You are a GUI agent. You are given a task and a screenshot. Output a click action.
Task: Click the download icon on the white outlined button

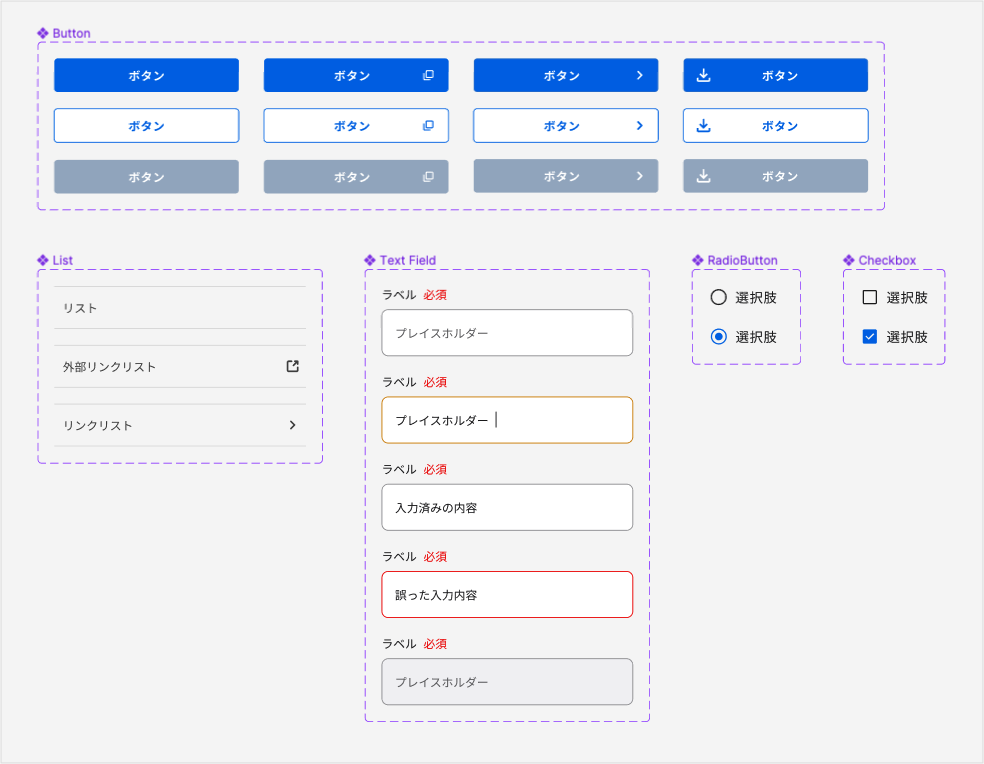[x=703, y=126]
